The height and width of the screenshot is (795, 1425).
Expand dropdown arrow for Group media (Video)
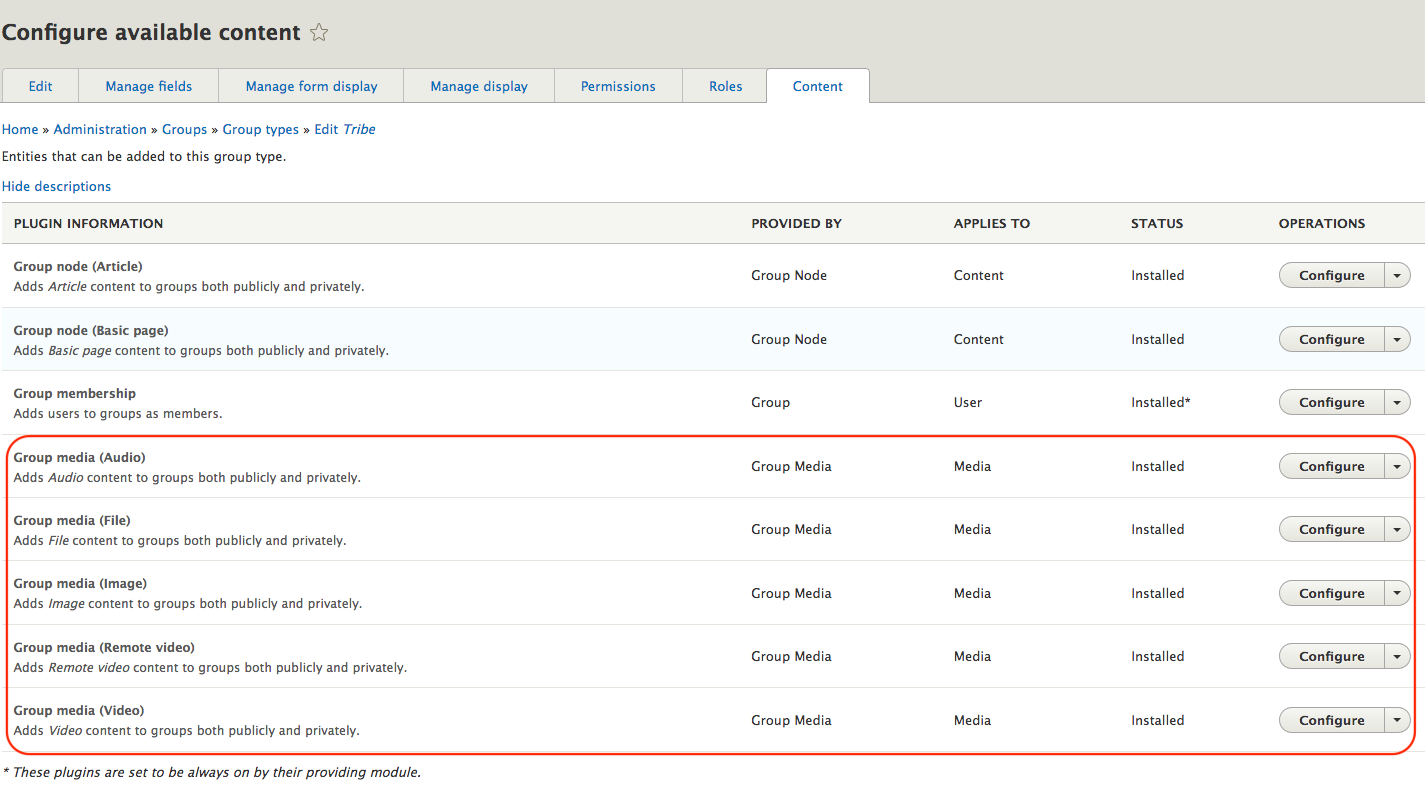(1397, 720)
